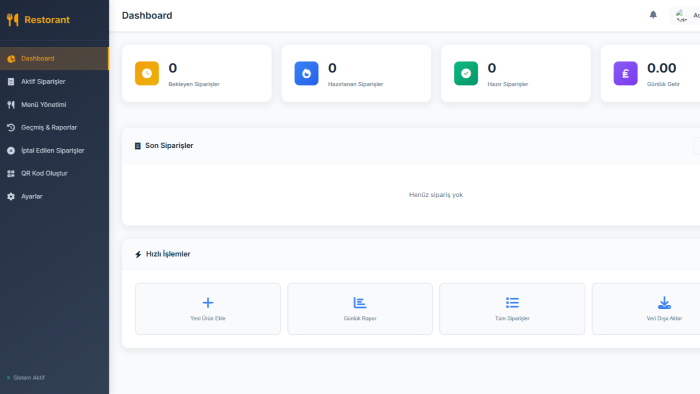Click the İptal Edilen Siparişler cancel icon
This screenshot has width=700, height=394.
pos(11,150)
